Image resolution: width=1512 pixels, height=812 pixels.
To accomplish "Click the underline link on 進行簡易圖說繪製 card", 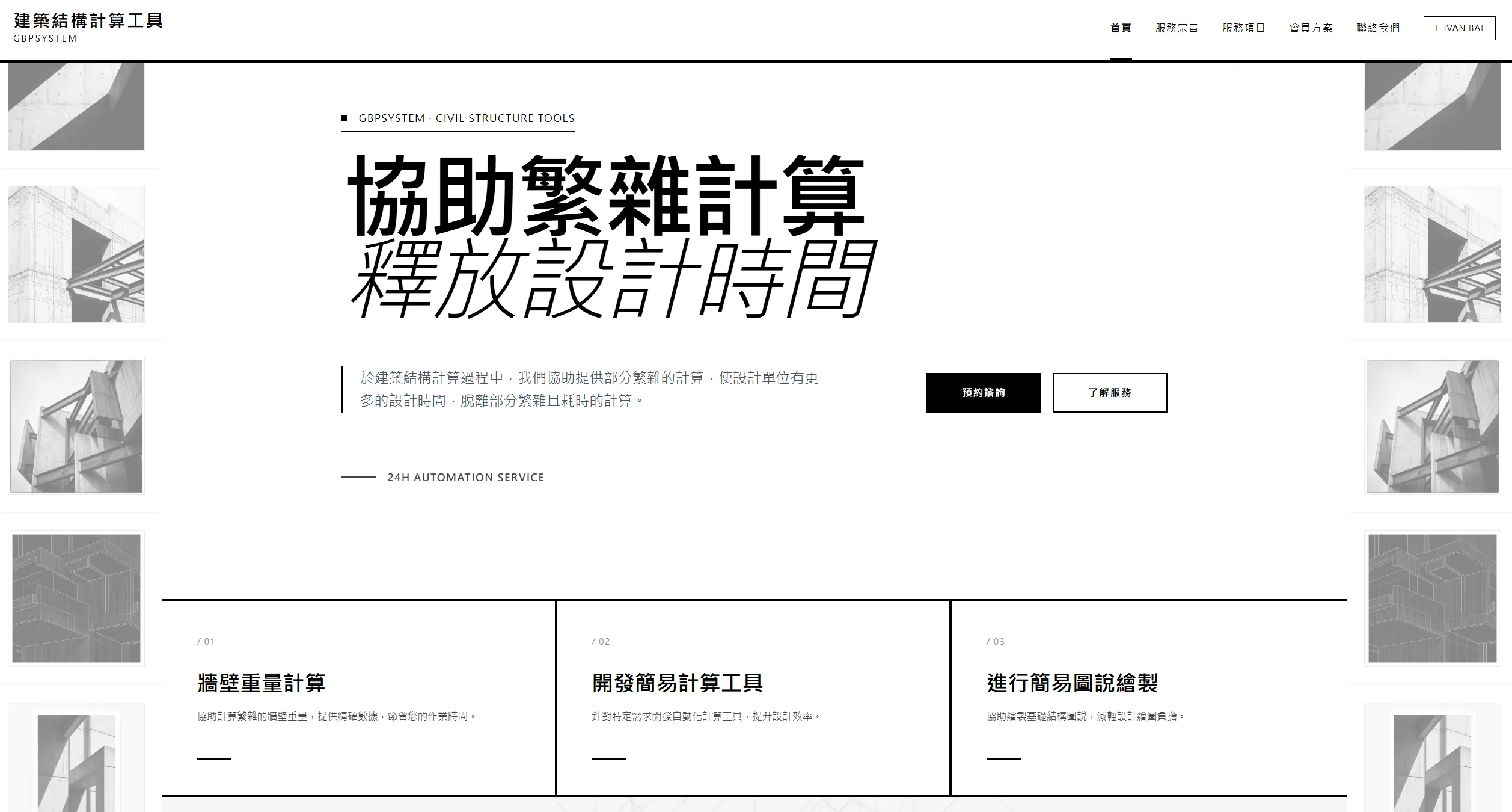I will pyautogui.click(x=1003, y=760).
